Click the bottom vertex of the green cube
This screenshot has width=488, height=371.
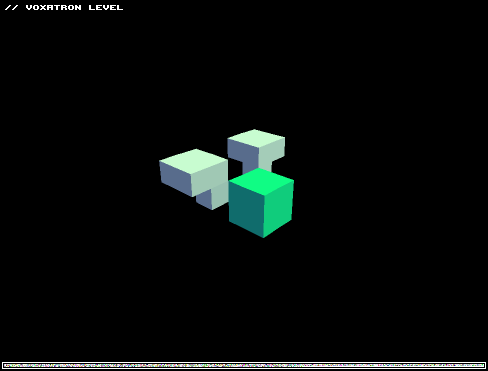tap(263, 237)
